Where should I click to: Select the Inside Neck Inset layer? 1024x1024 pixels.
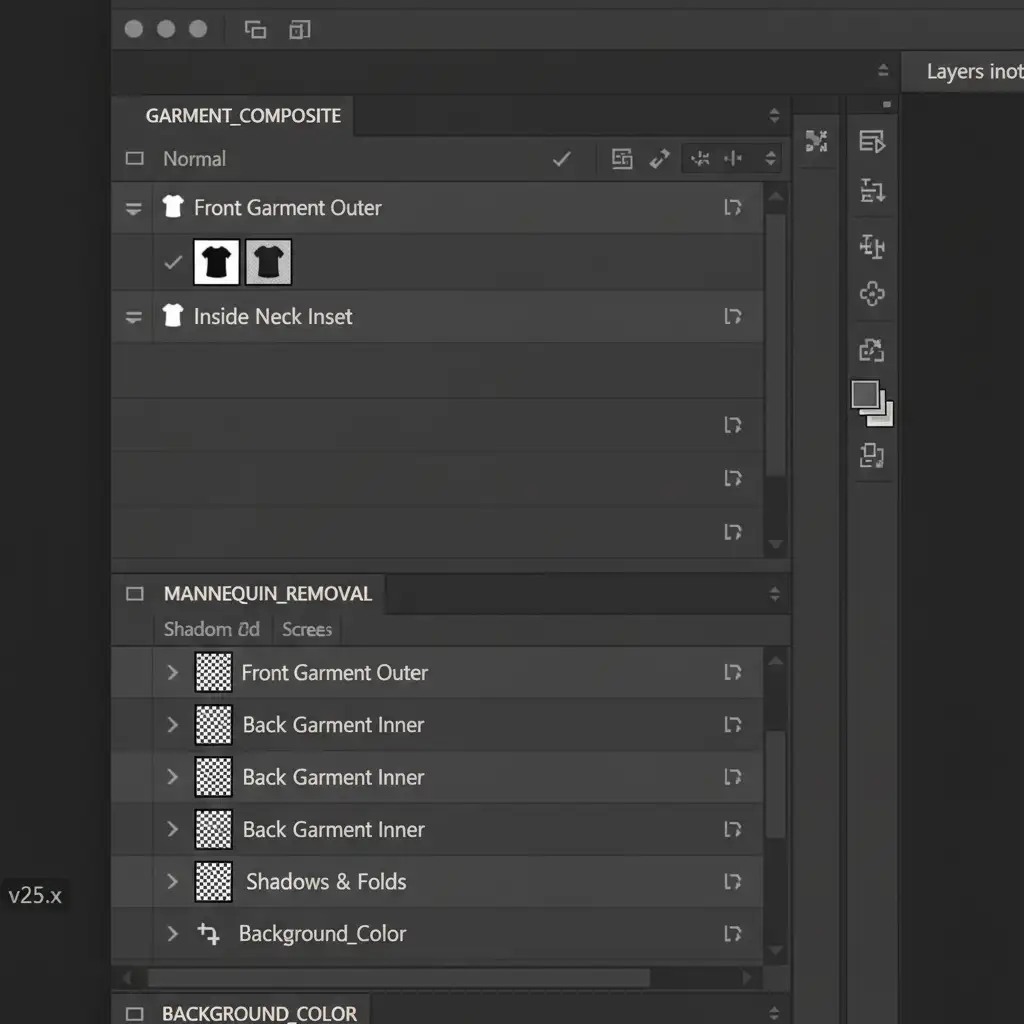pyautogui.click(x=273, y=317)
